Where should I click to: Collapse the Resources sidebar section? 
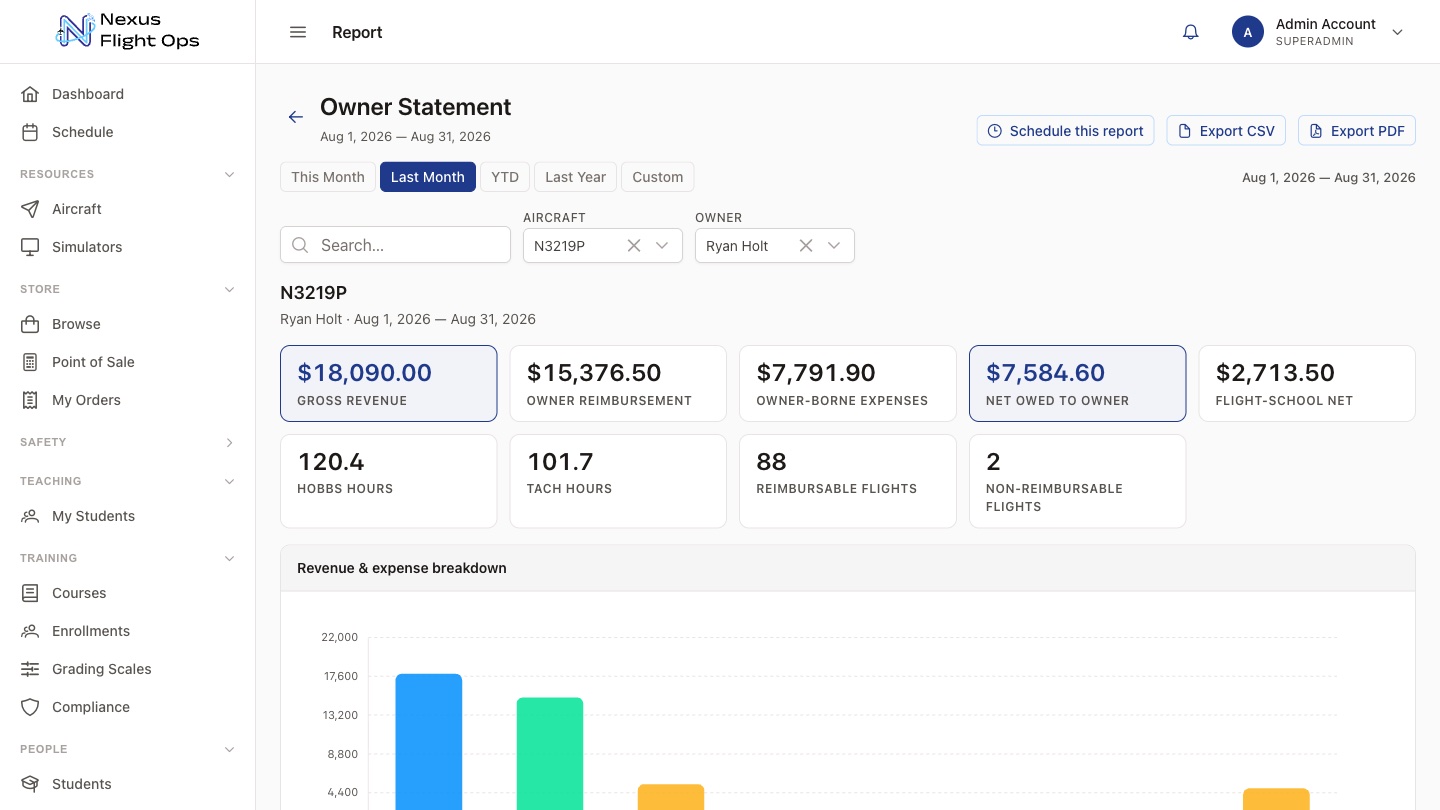pyautogui.click(x=229, y=174)
